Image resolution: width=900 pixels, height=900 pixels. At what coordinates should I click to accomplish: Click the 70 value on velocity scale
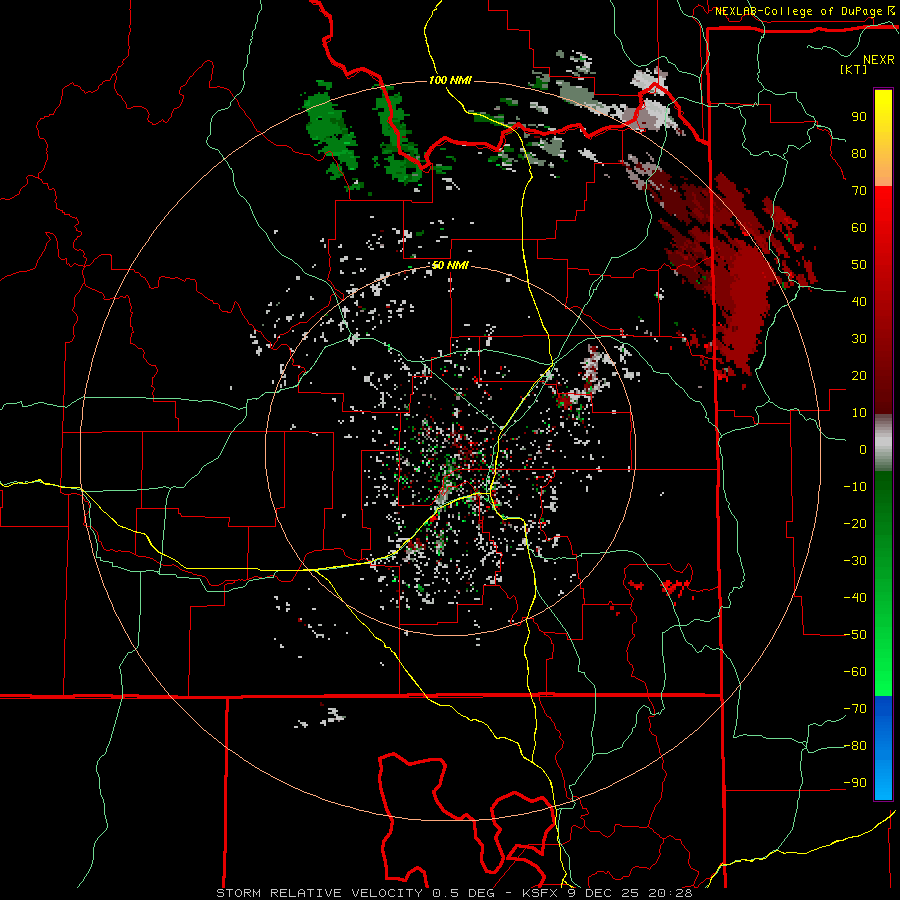[x=859, y=191]
